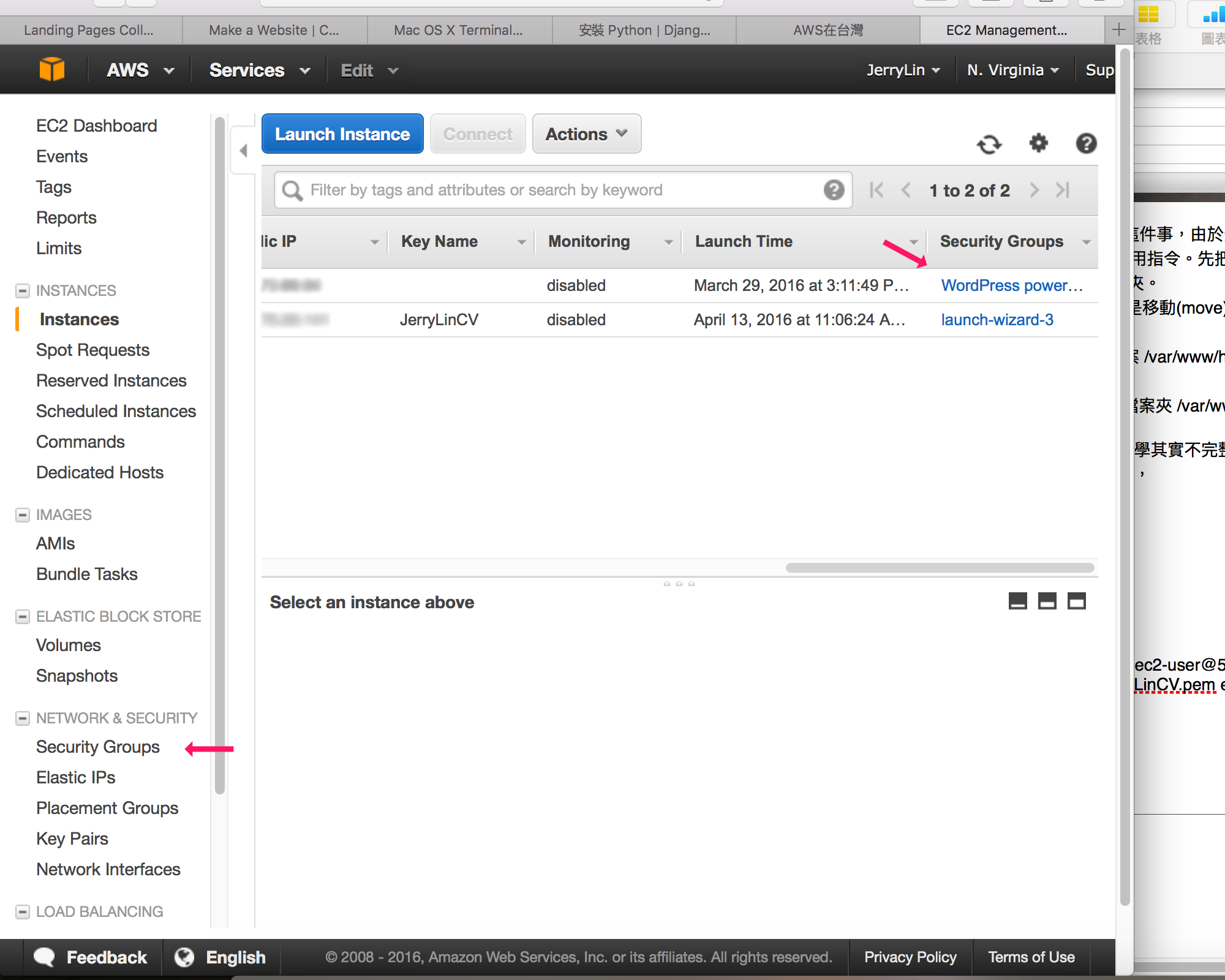Click the filter search magnifier icon
Viewport: 1225px width, 980px height.
click(x=292, y=190)
